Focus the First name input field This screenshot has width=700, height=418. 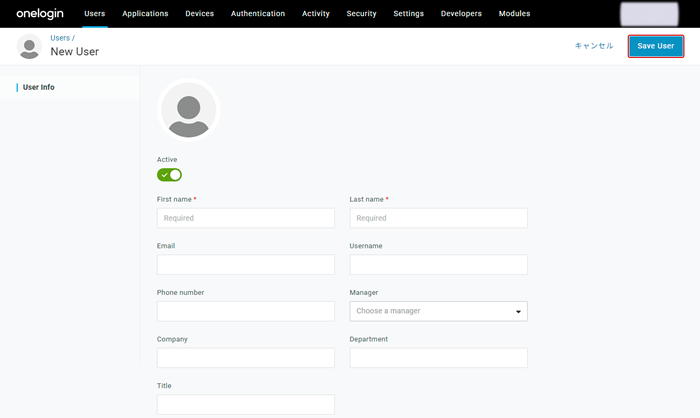pos(245,218)
